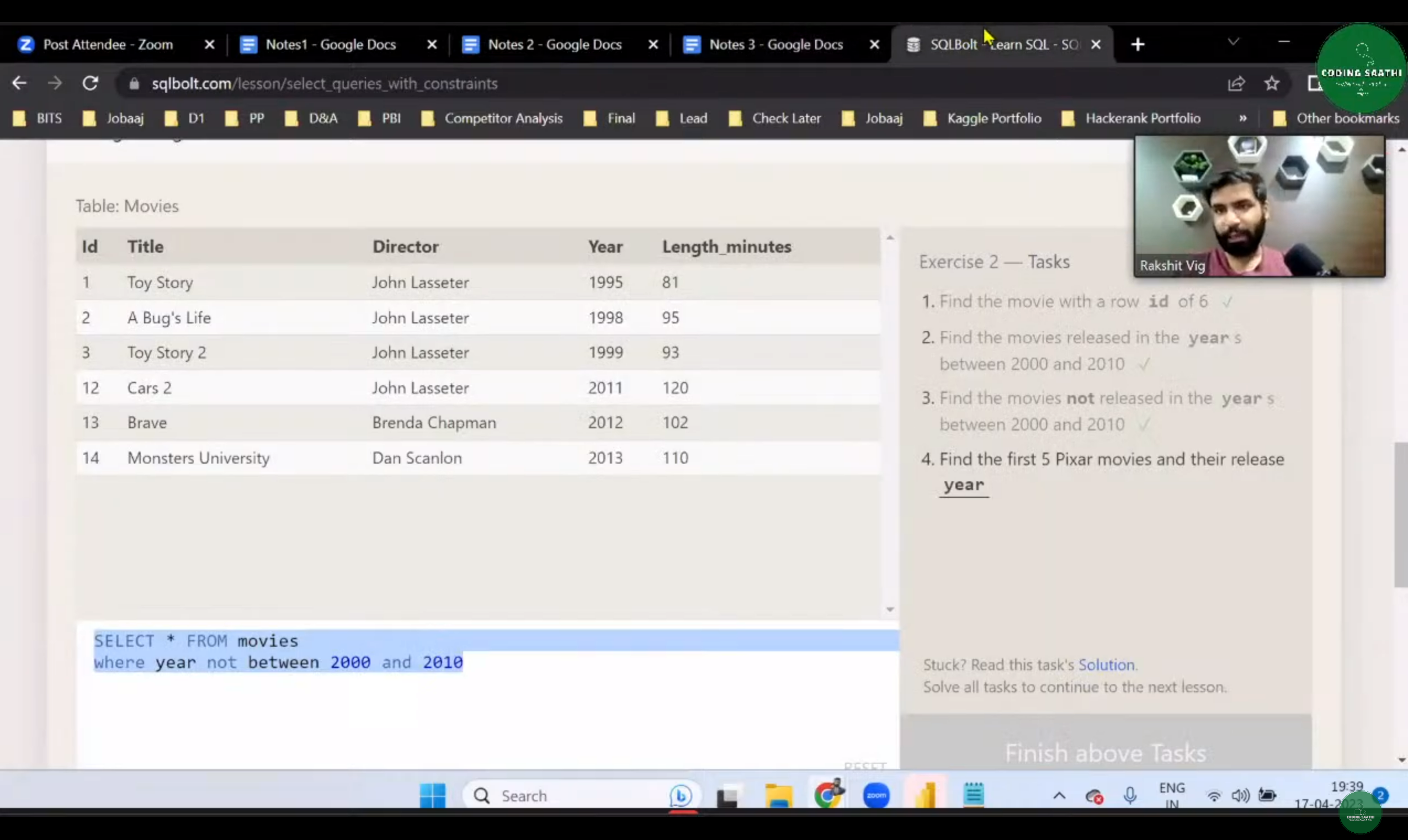Click the page's vertical scrollbar thumb
The width and height of the screenshot is (1408, 840).
(1401, 514)
